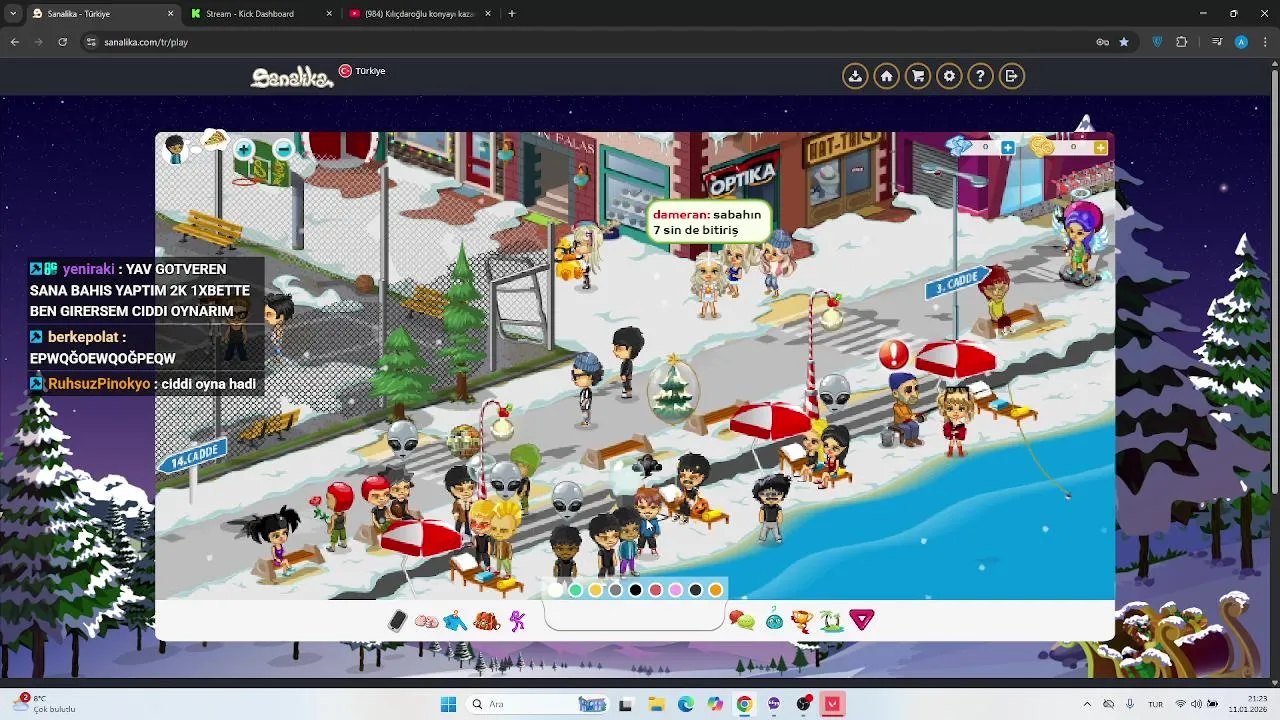Open the taskbar volume icon
1280x720 pixels.
coord(1196,704)
